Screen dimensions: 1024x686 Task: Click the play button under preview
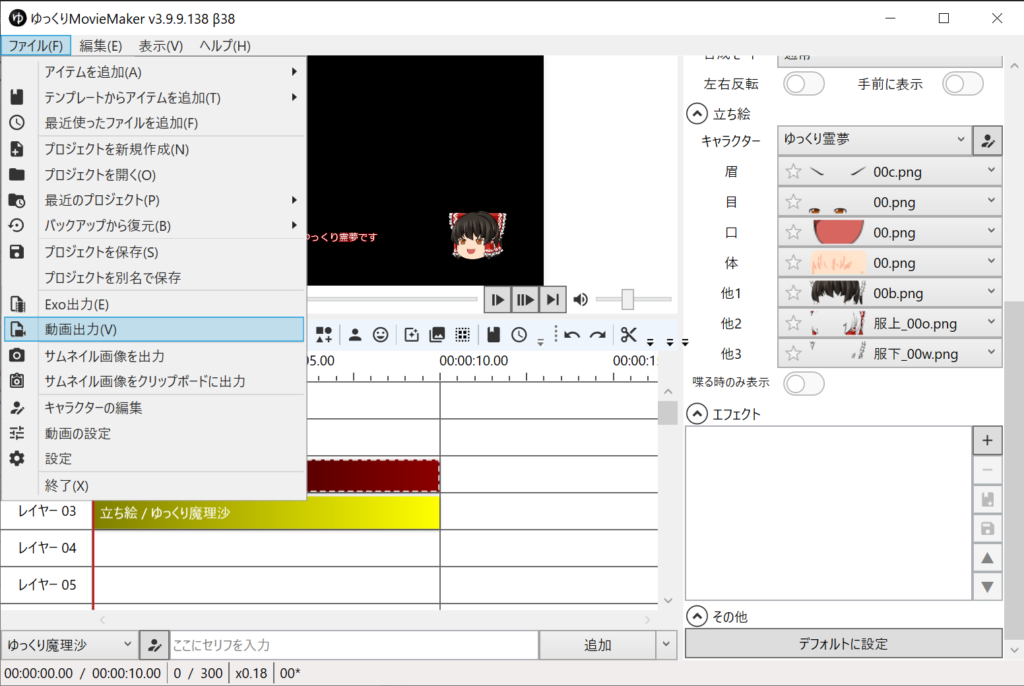pos(498,300)
